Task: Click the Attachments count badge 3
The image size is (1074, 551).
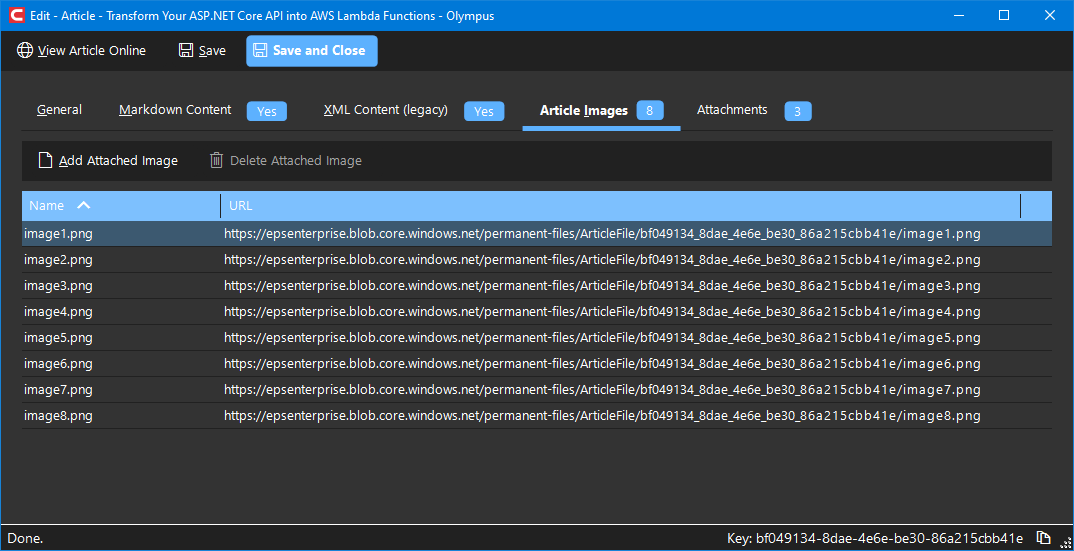Action: [x=798, y=111]
